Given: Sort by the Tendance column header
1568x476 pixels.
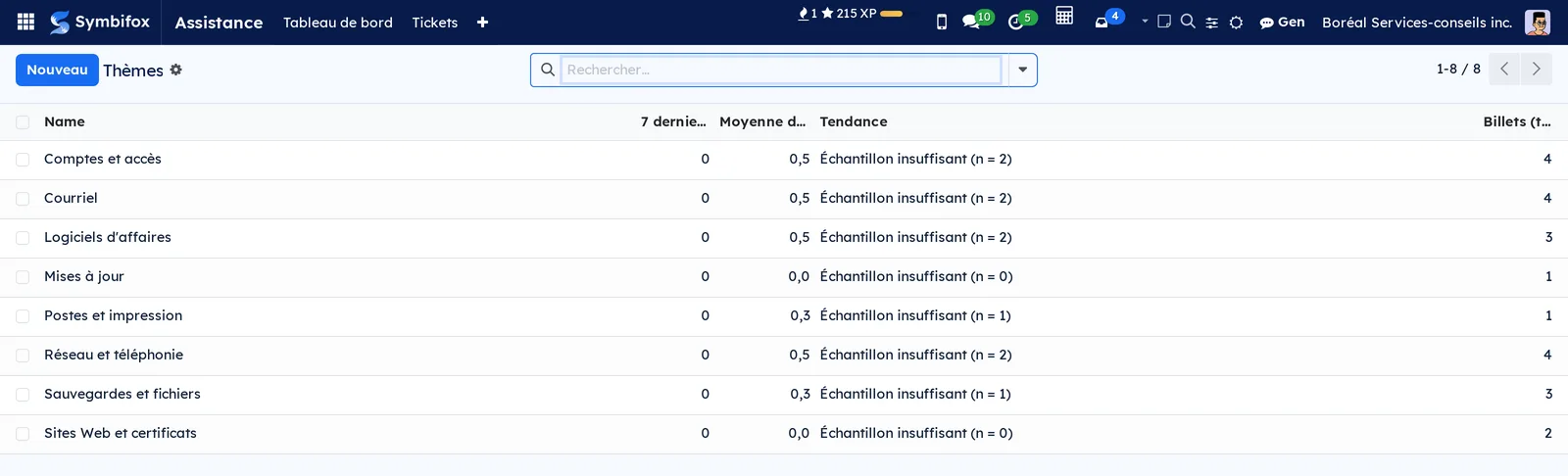Looking at the screenshot, I should 854,121.
